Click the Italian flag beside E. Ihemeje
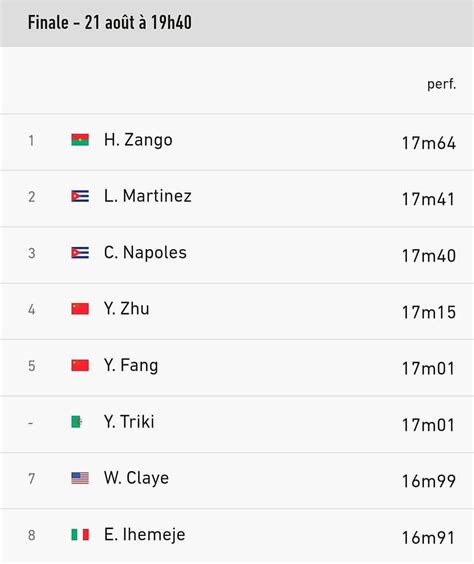This screenshot has height=564, width=474. coord(80,535)
